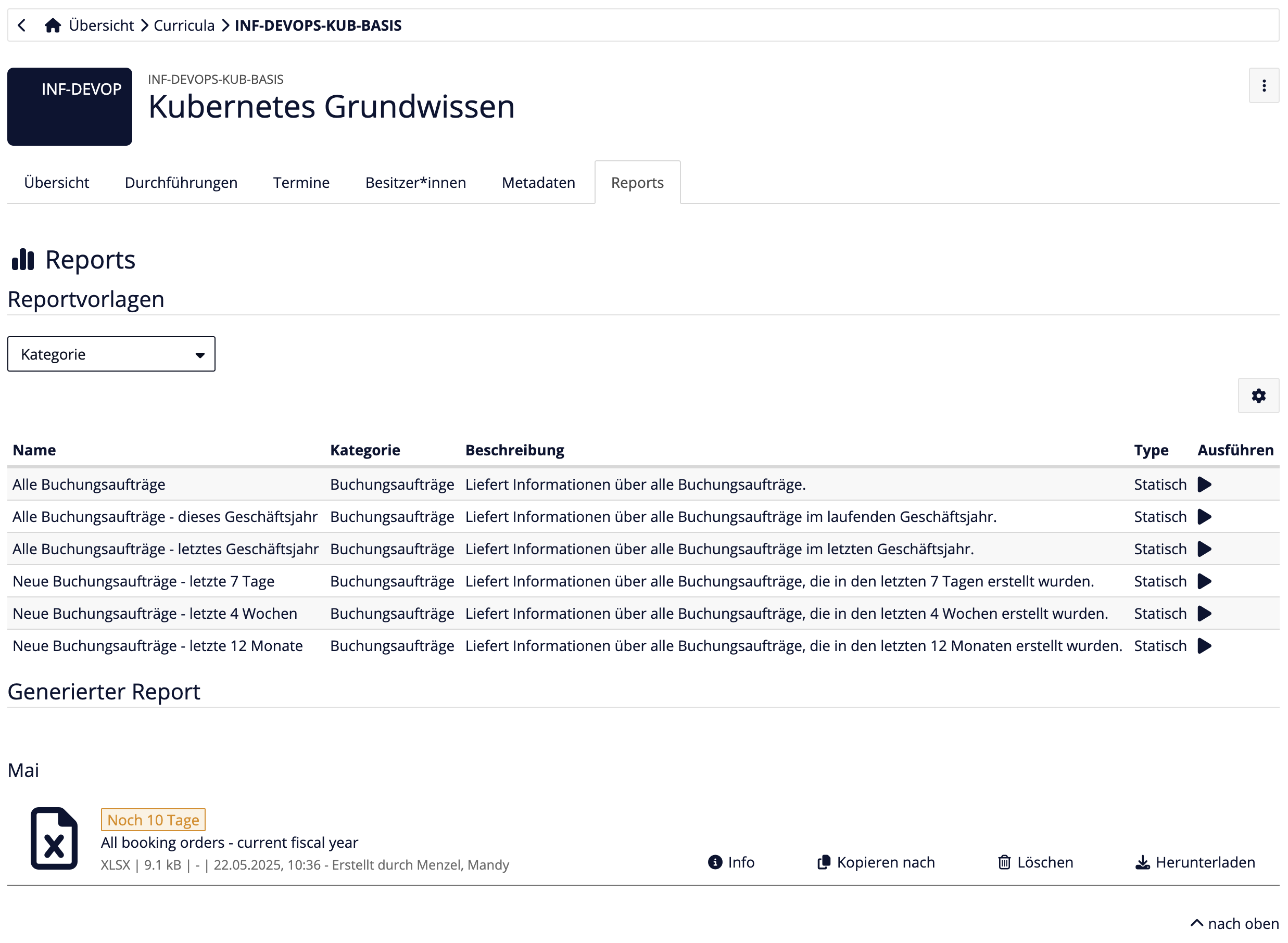Open the Kategorie dropdown

tap(111, 354)
